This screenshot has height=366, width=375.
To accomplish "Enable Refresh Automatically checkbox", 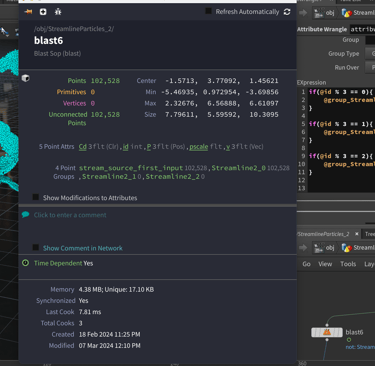I will pyautogui.click(x=208, y=11).
